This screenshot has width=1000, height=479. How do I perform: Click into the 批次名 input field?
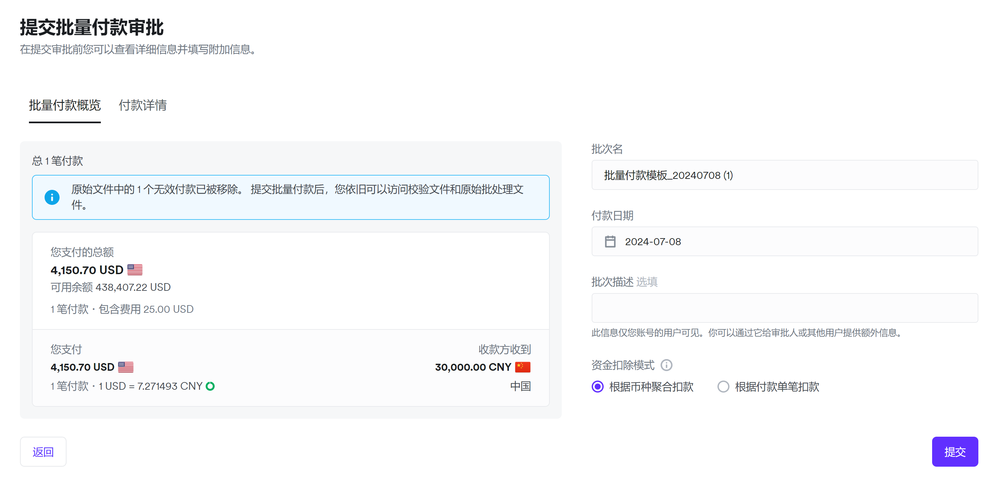[784, 175]
